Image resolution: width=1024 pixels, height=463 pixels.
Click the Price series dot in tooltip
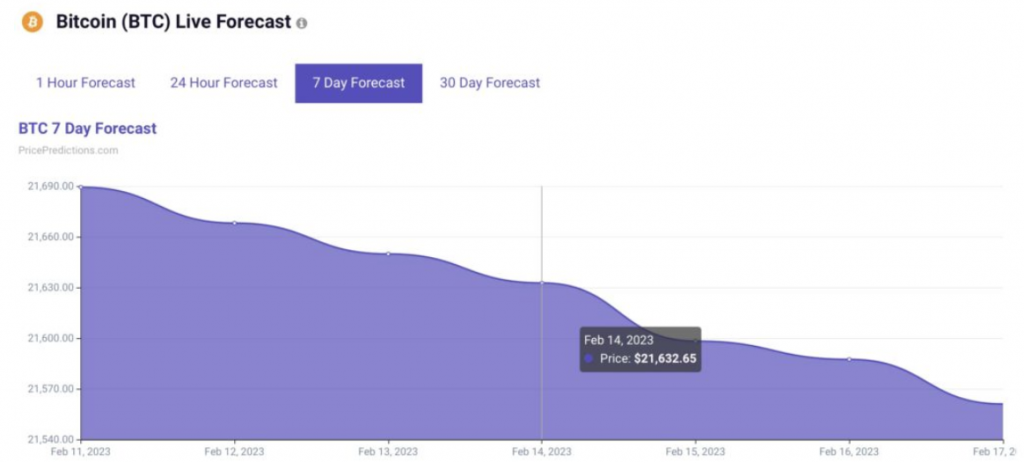point(589,358)
